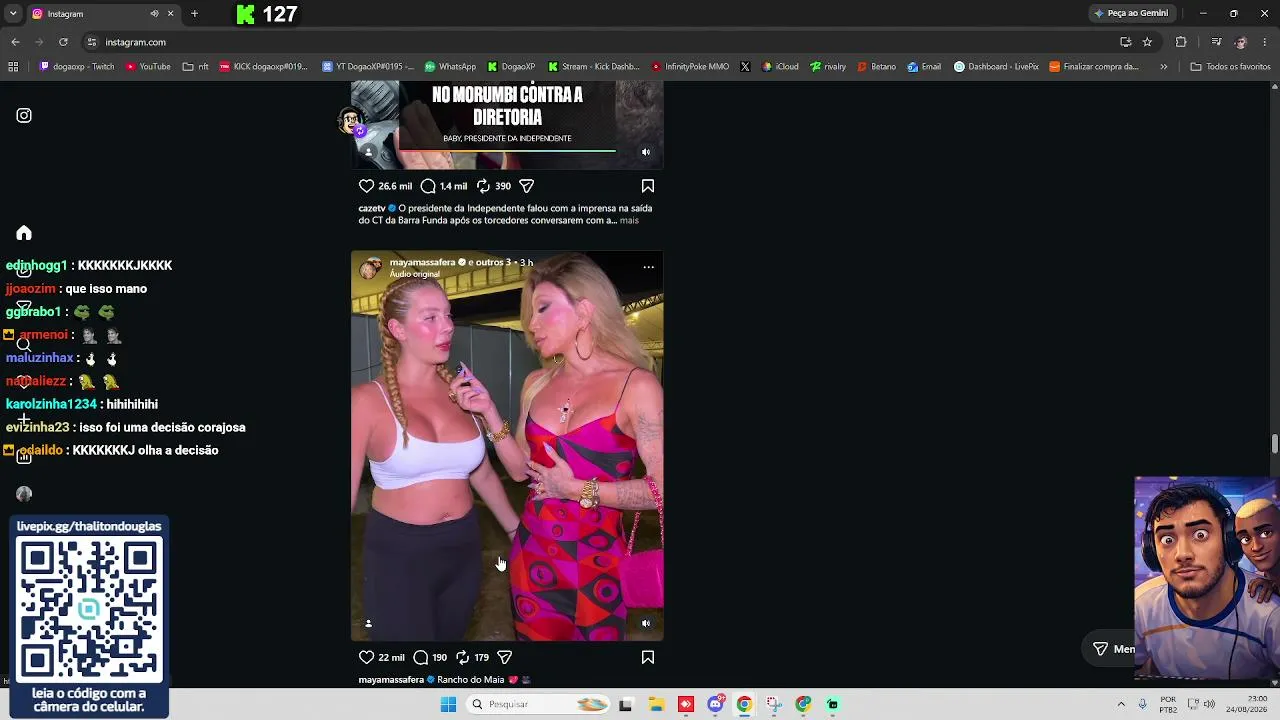Show tagged people on the mayamassafera video
This screenshot has width=1280, height=720.
pos(368,623)
